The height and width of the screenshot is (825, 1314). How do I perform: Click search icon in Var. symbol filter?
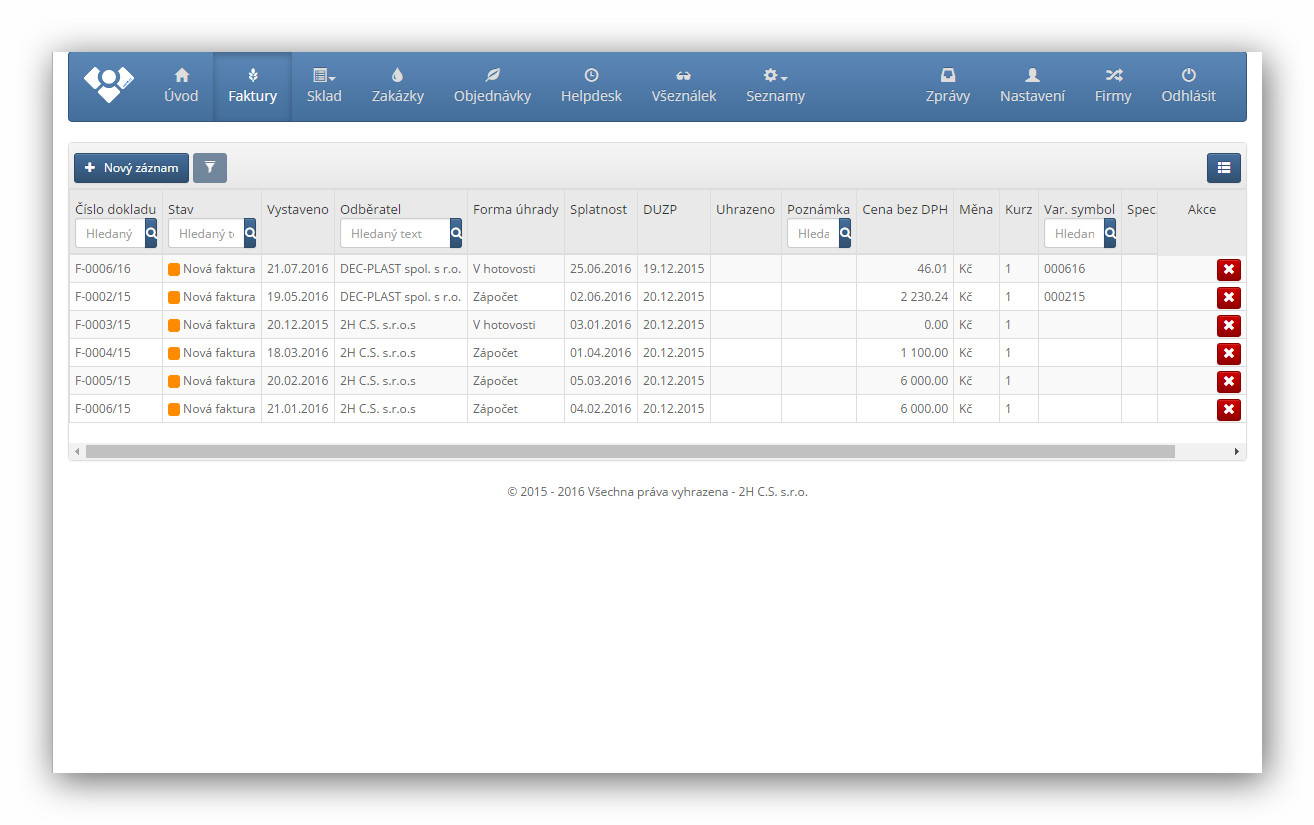[1110, 233]
